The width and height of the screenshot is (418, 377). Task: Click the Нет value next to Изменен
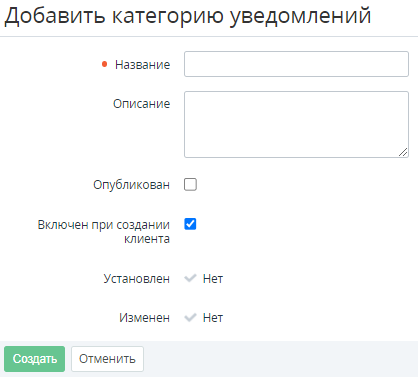(213, 318)
